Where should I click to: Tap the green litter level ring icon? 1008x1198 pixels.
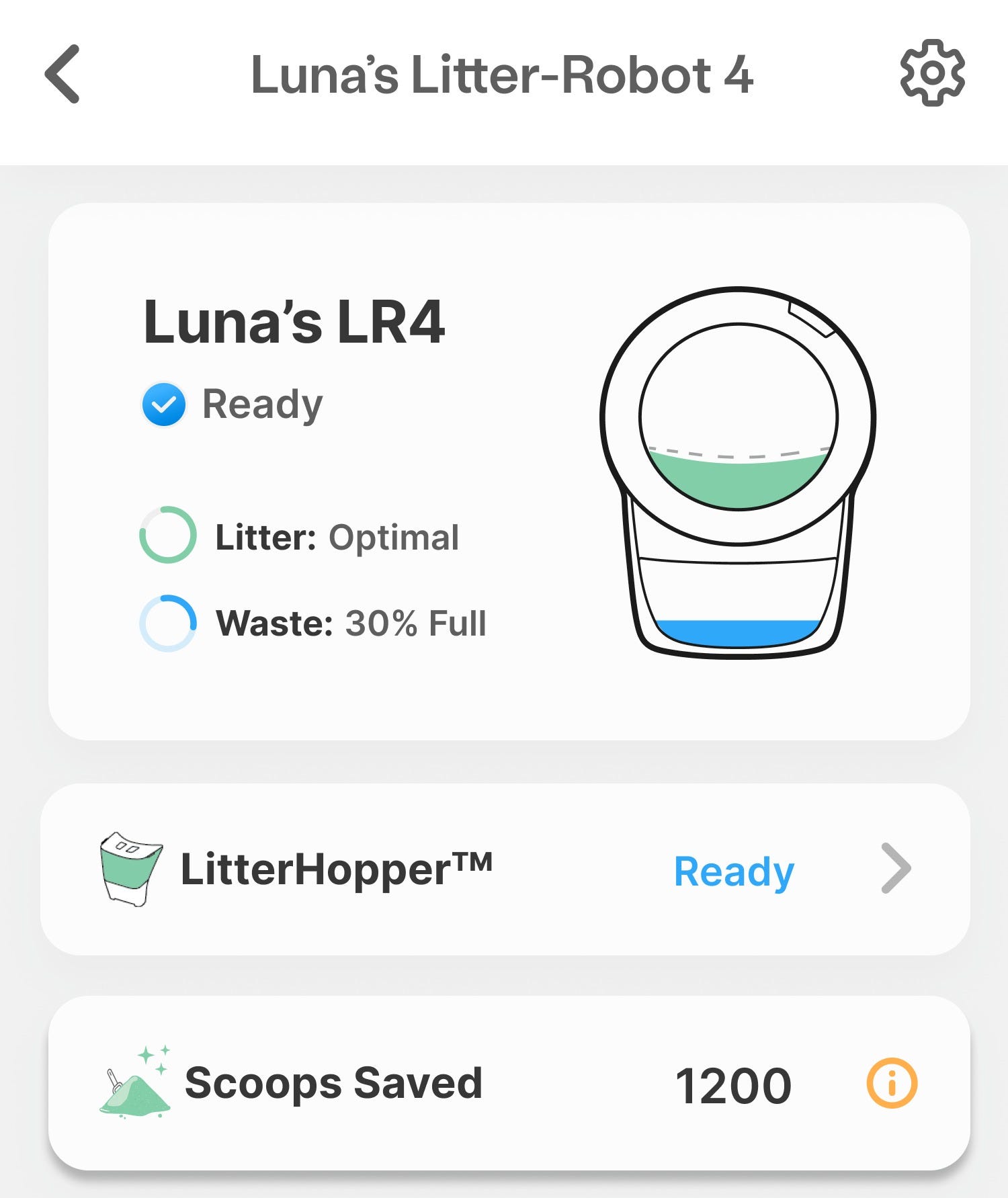(168, 535)
